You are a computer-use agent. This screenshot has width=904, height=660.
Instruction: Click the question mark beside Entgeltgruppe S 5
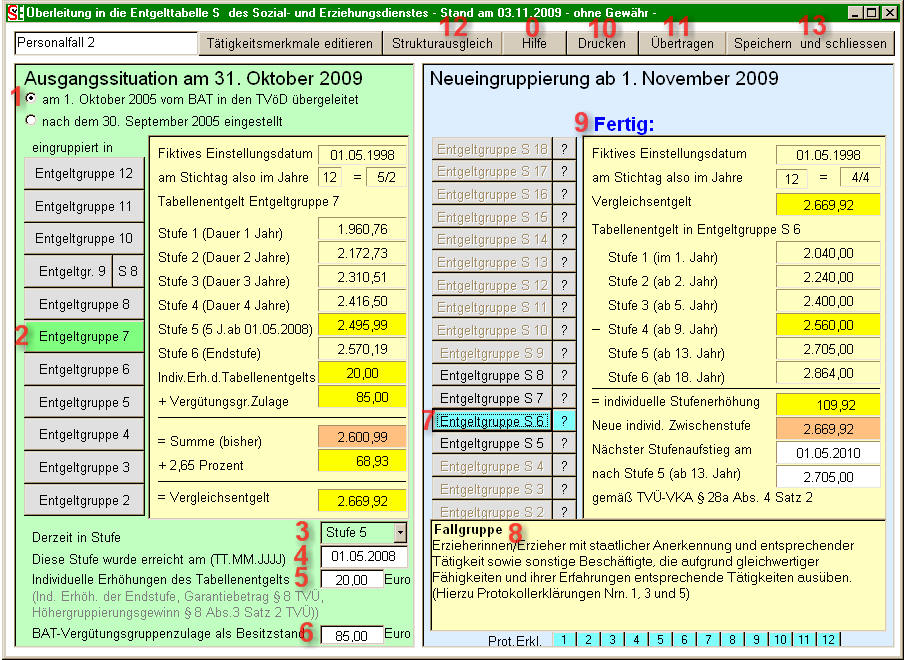[x=563, y=443]
